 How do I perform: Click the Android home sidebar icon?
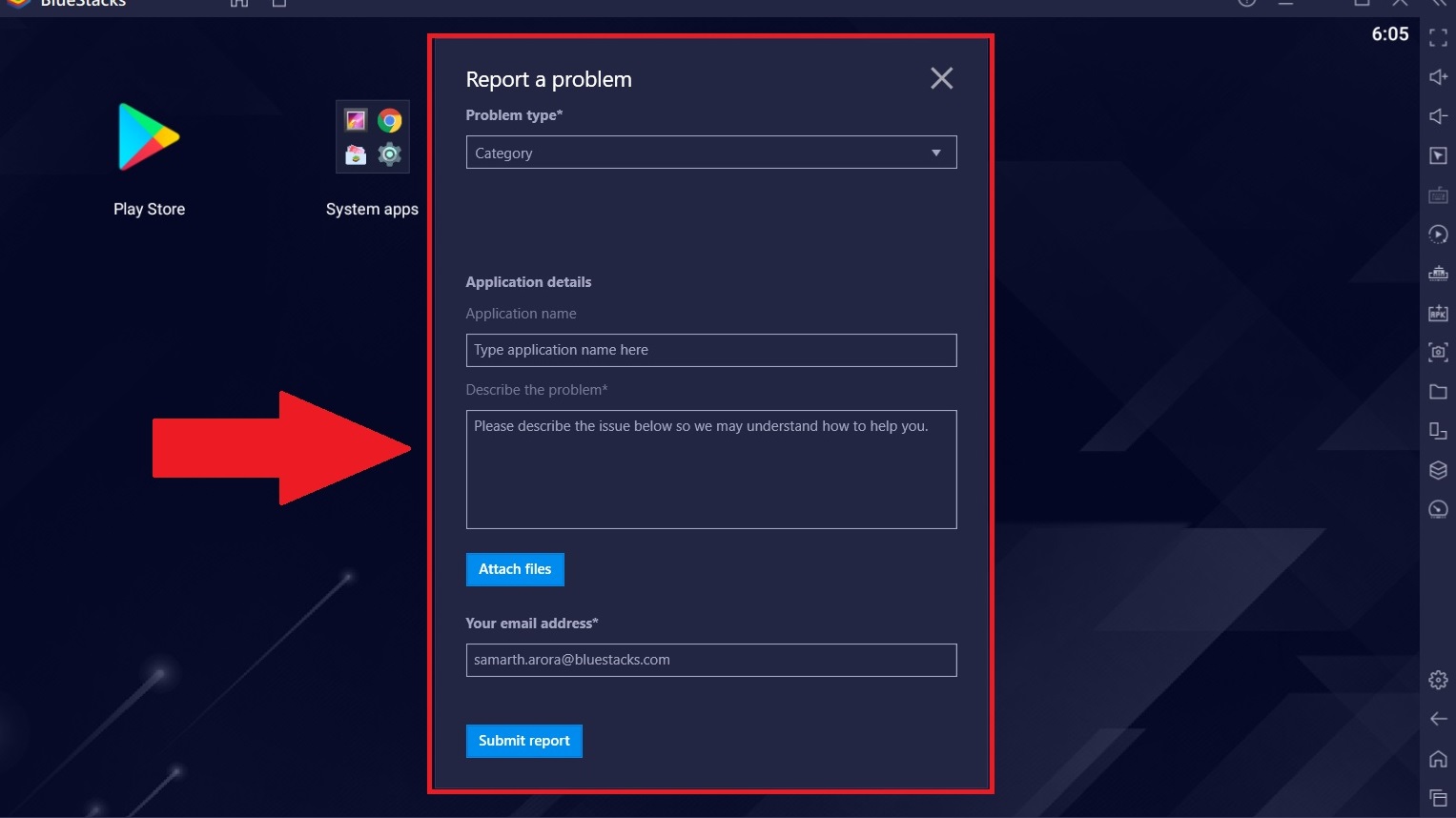click(1438, 759)
